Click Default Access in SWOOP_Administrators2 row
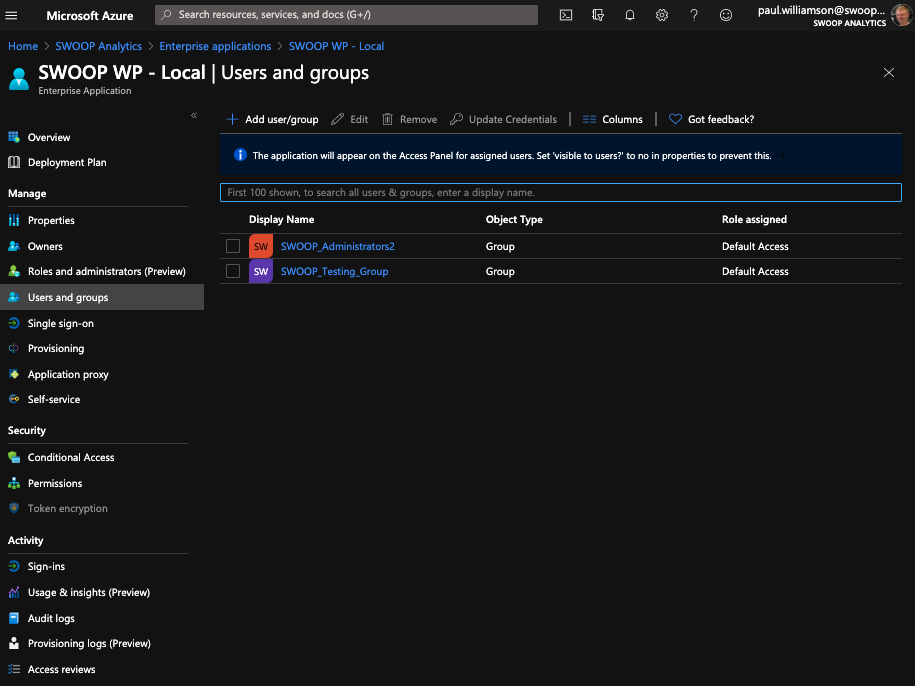 coord(755,246)
